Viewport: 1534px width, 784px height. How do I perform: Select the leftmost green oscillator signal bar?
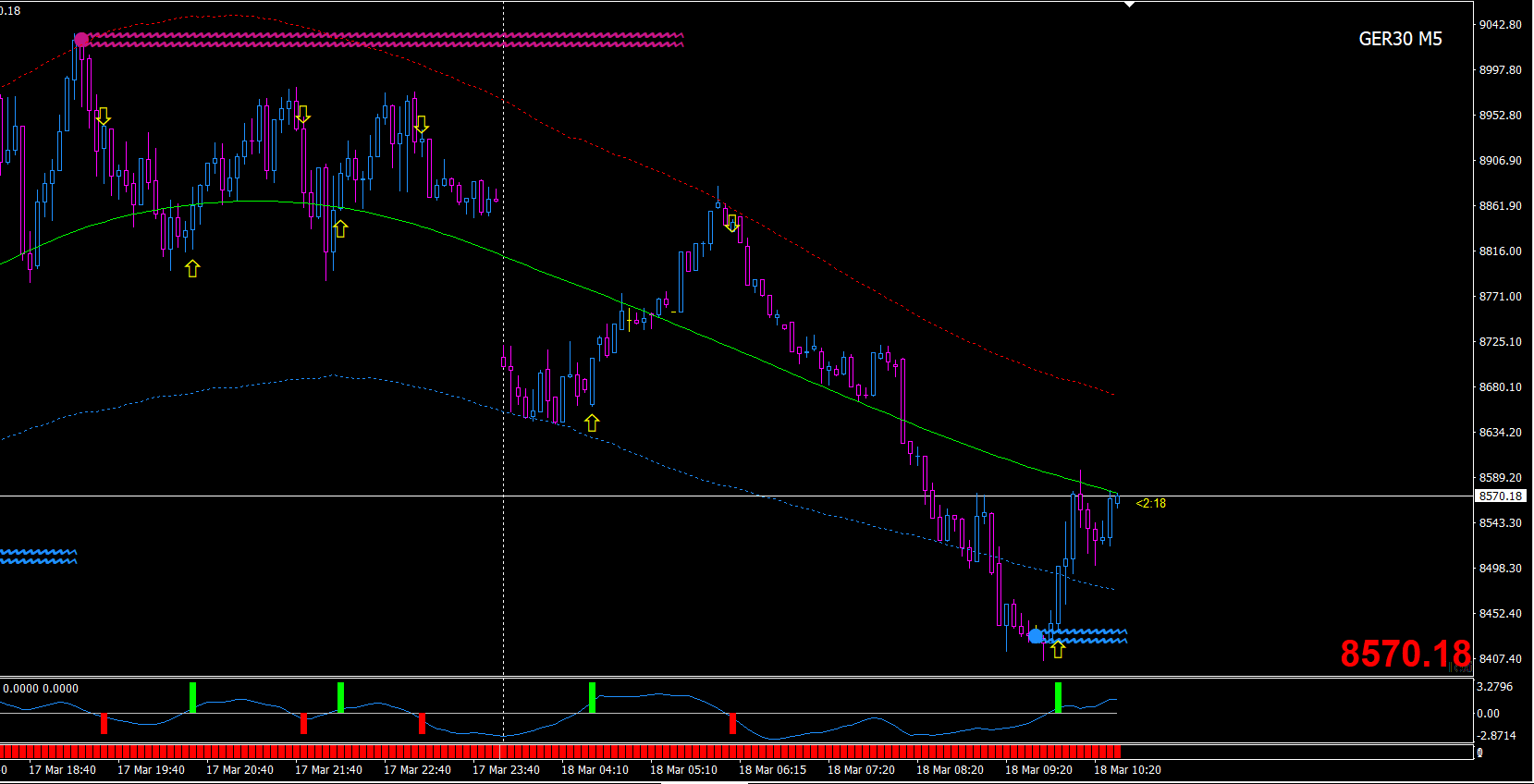(x=192, y=697)
